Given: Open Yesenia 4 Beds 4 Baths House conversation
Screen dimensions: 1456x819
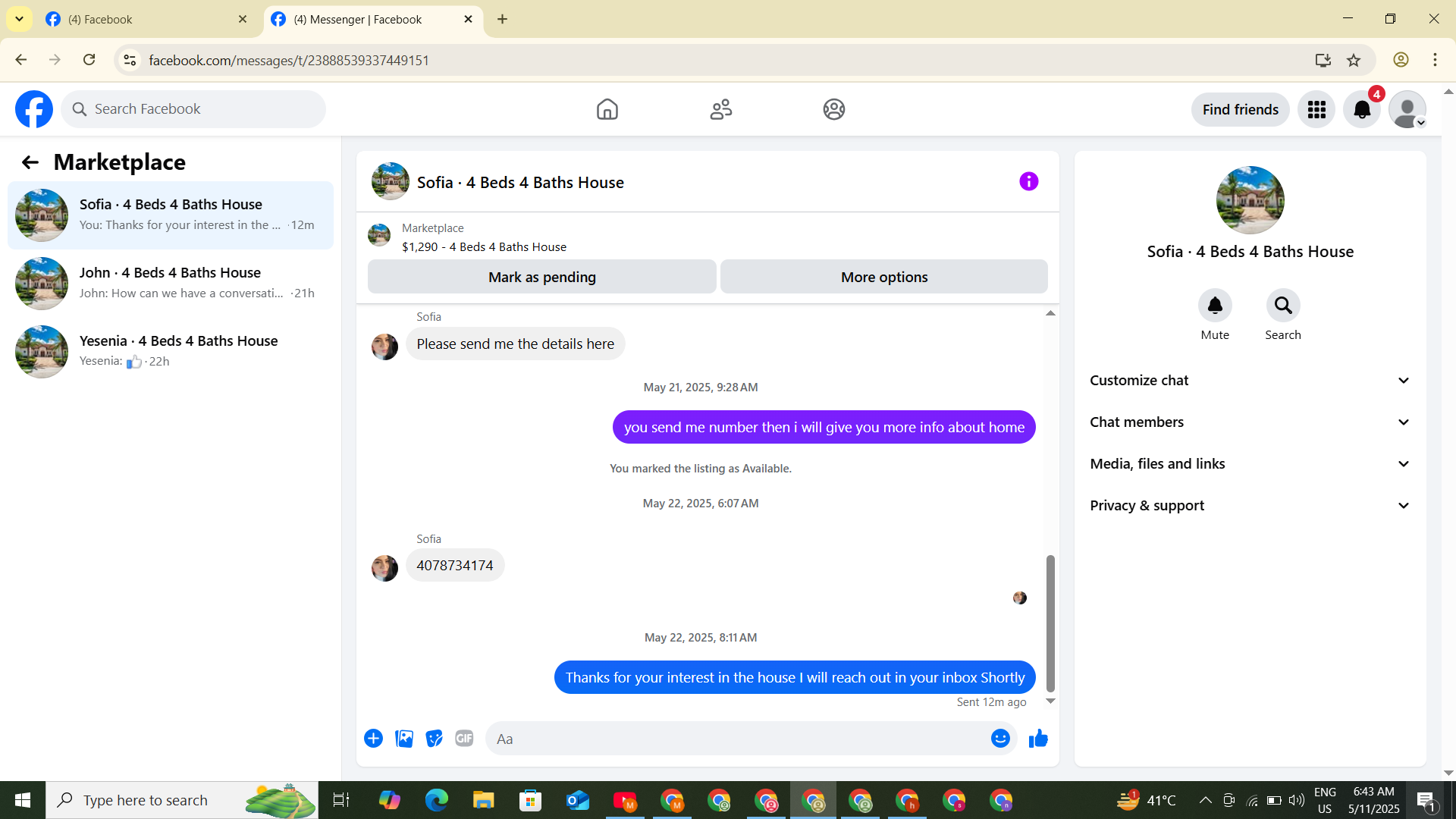Looking at the screenshot, I should click(x=171, y=352).
